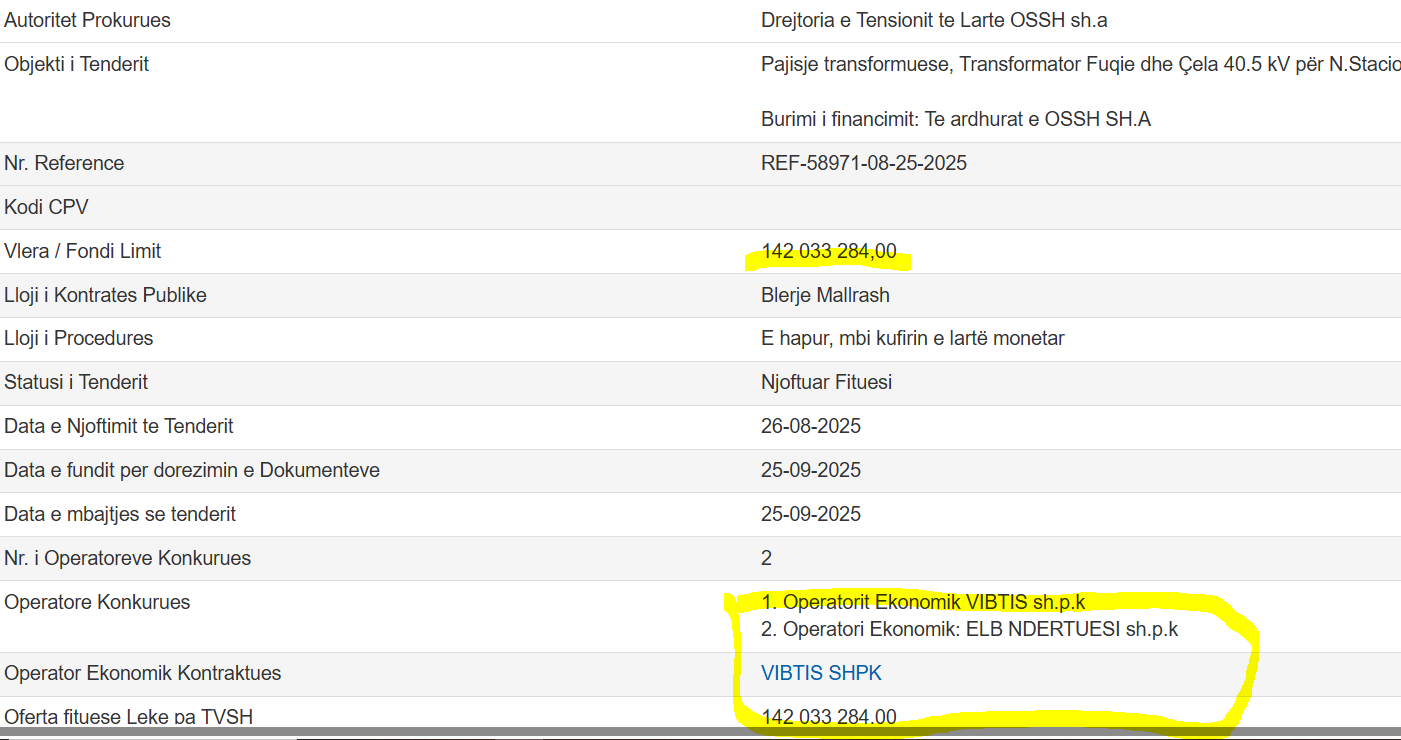Viewport: 1401px width, 740px height.
Task: Click the Pajisje transformuese tender description
Action: pyautogui.click(x=1079, y=64)
